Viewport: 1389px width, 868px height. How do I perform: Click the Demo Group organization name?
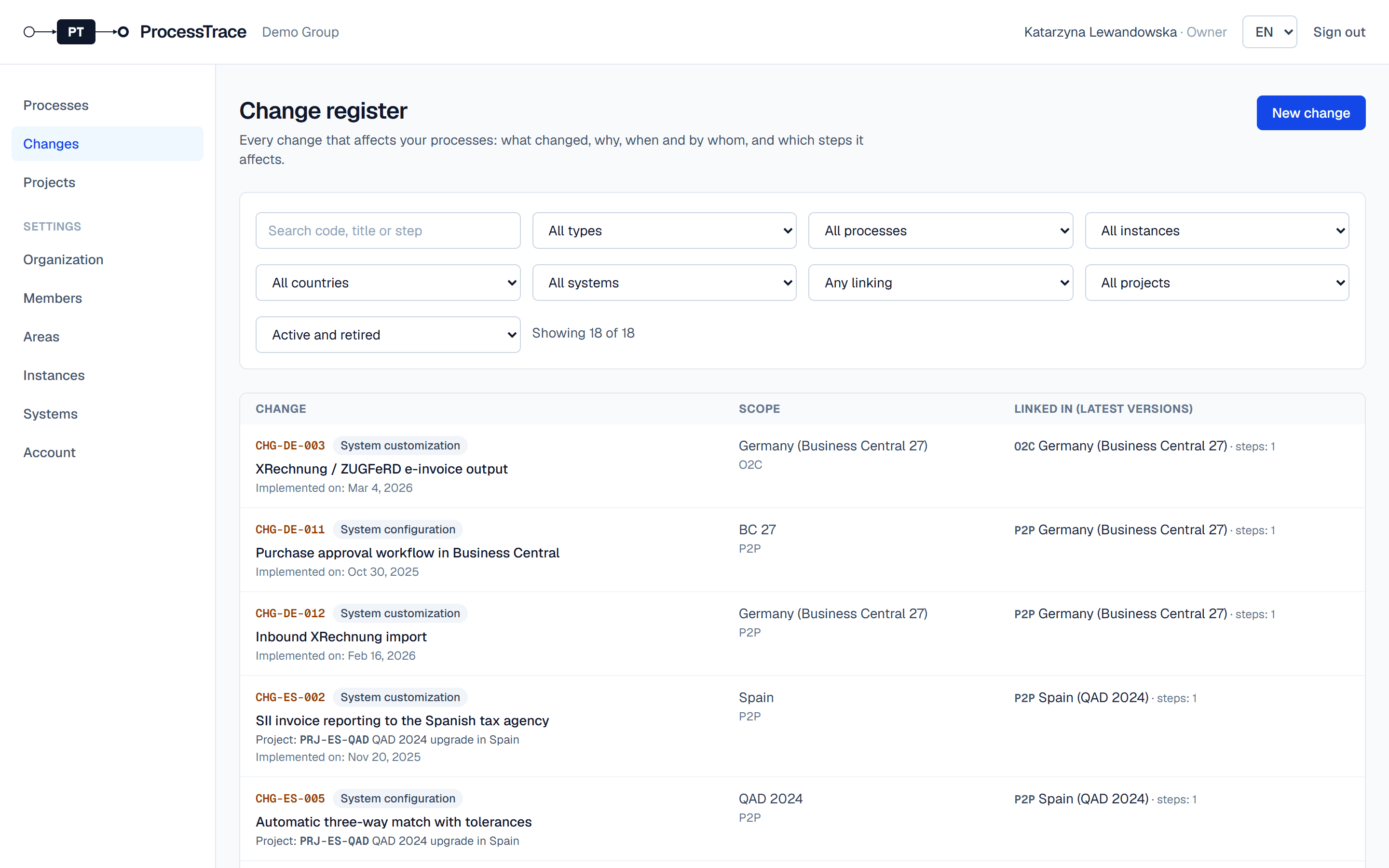pos(300,31)
